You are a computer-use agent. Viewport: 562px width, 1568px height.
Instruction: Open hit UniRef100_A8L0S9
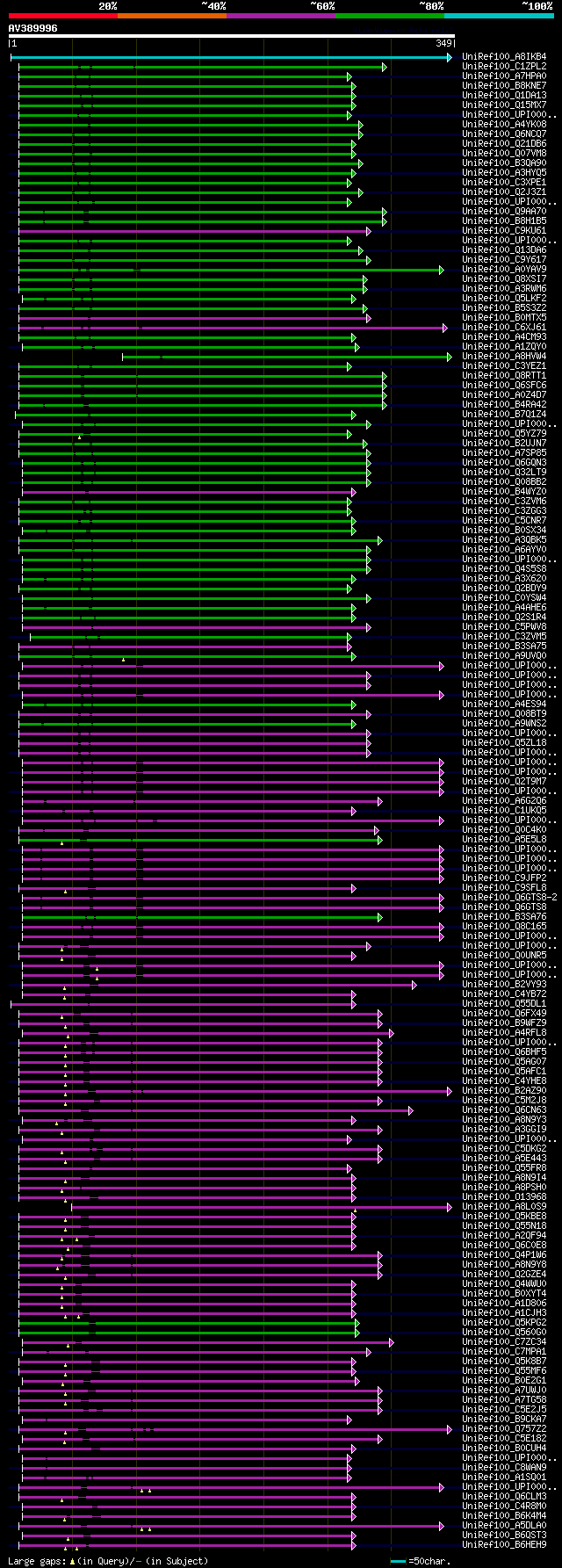(x=505, y=1207)
